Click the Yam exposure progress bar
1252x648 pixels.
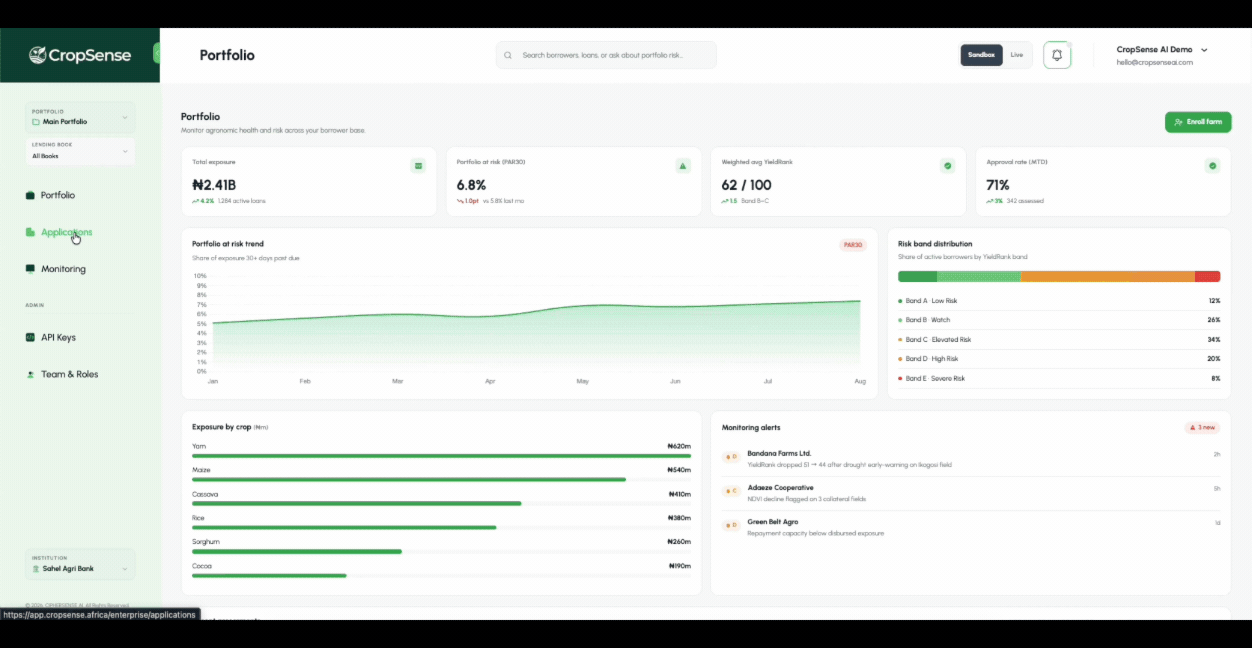441,456
